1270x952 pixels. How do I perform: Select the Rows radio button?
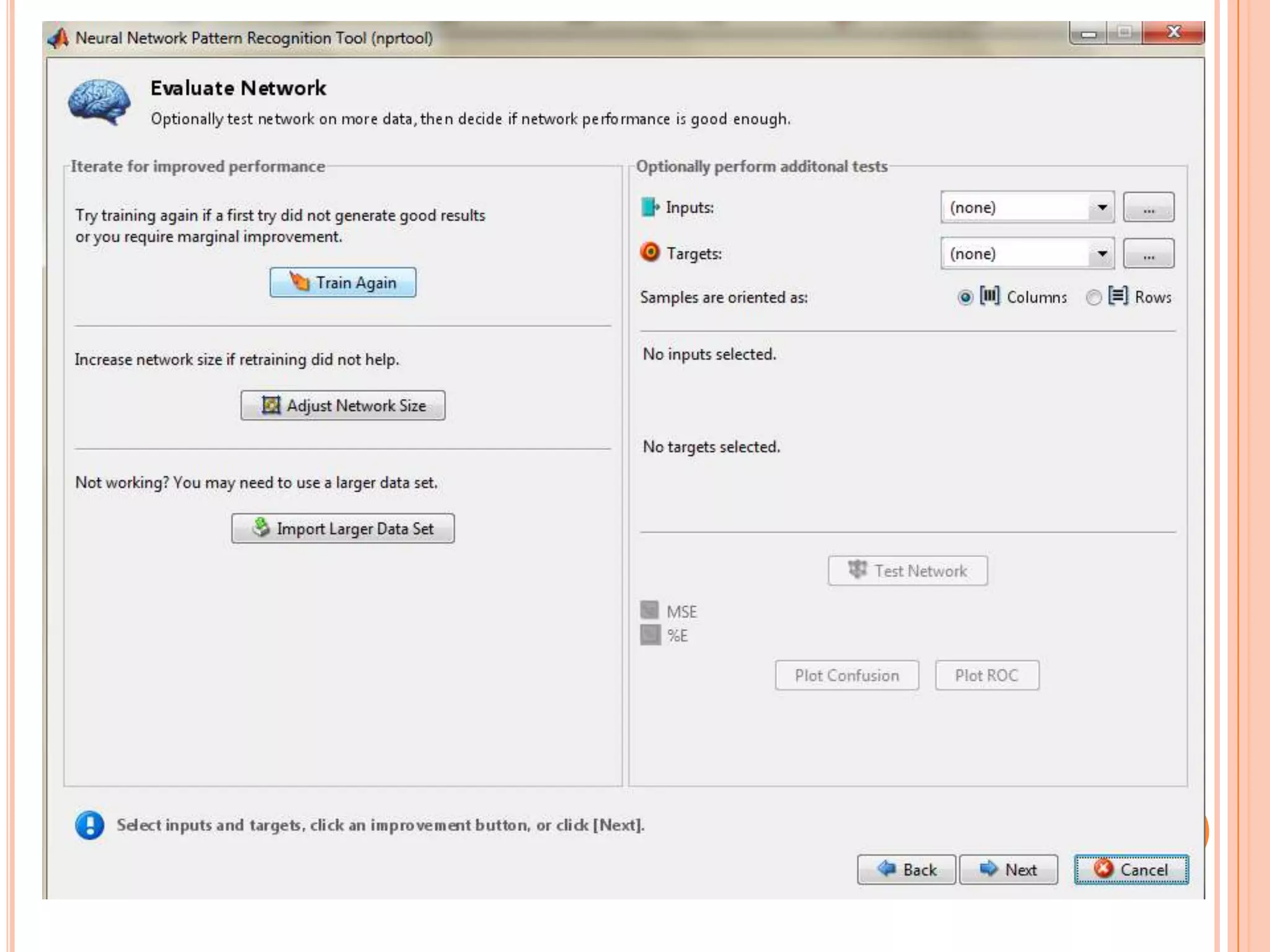[1093, 297]
